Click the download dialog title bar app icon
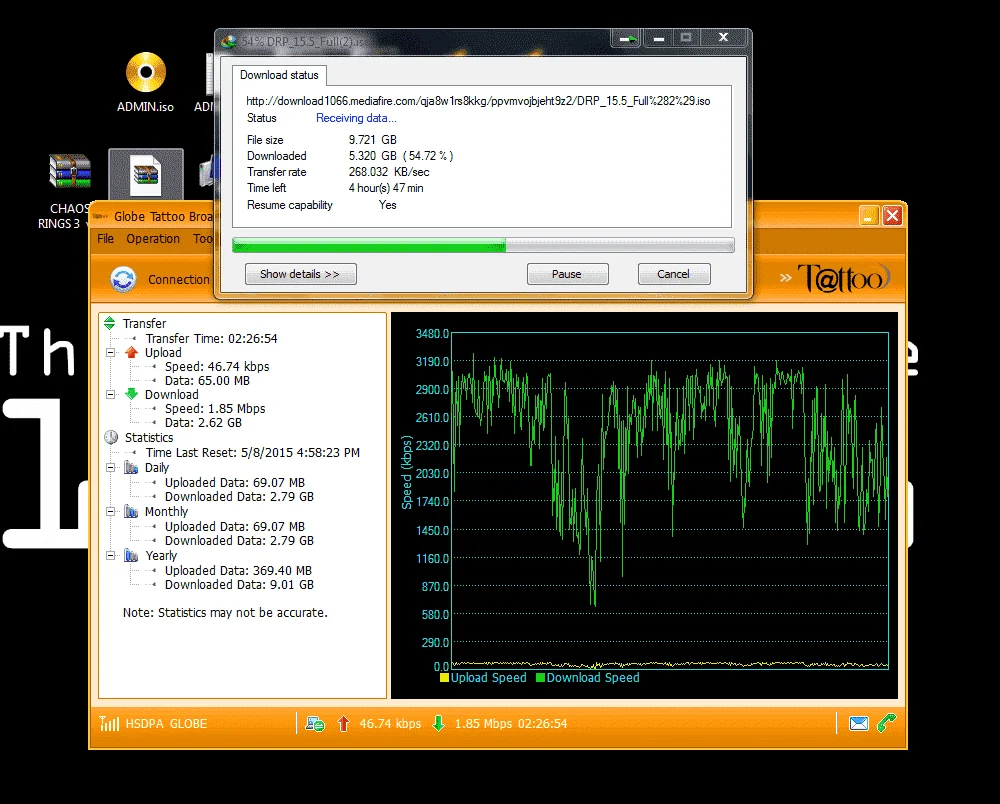The image size is (1000, 804). click(x=228, y=41)
